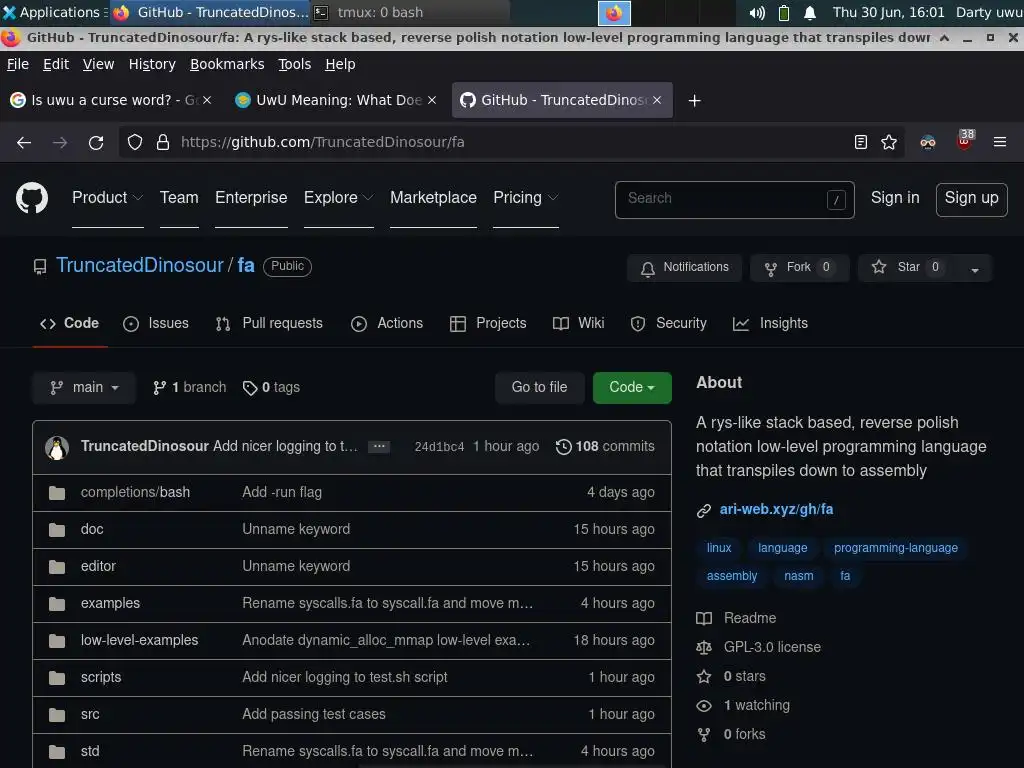Image resolution: width=1024 pixels, height=768 pixels.
Task: Click the glasses-face extension icon in toolbar
Action: point(928,142)
